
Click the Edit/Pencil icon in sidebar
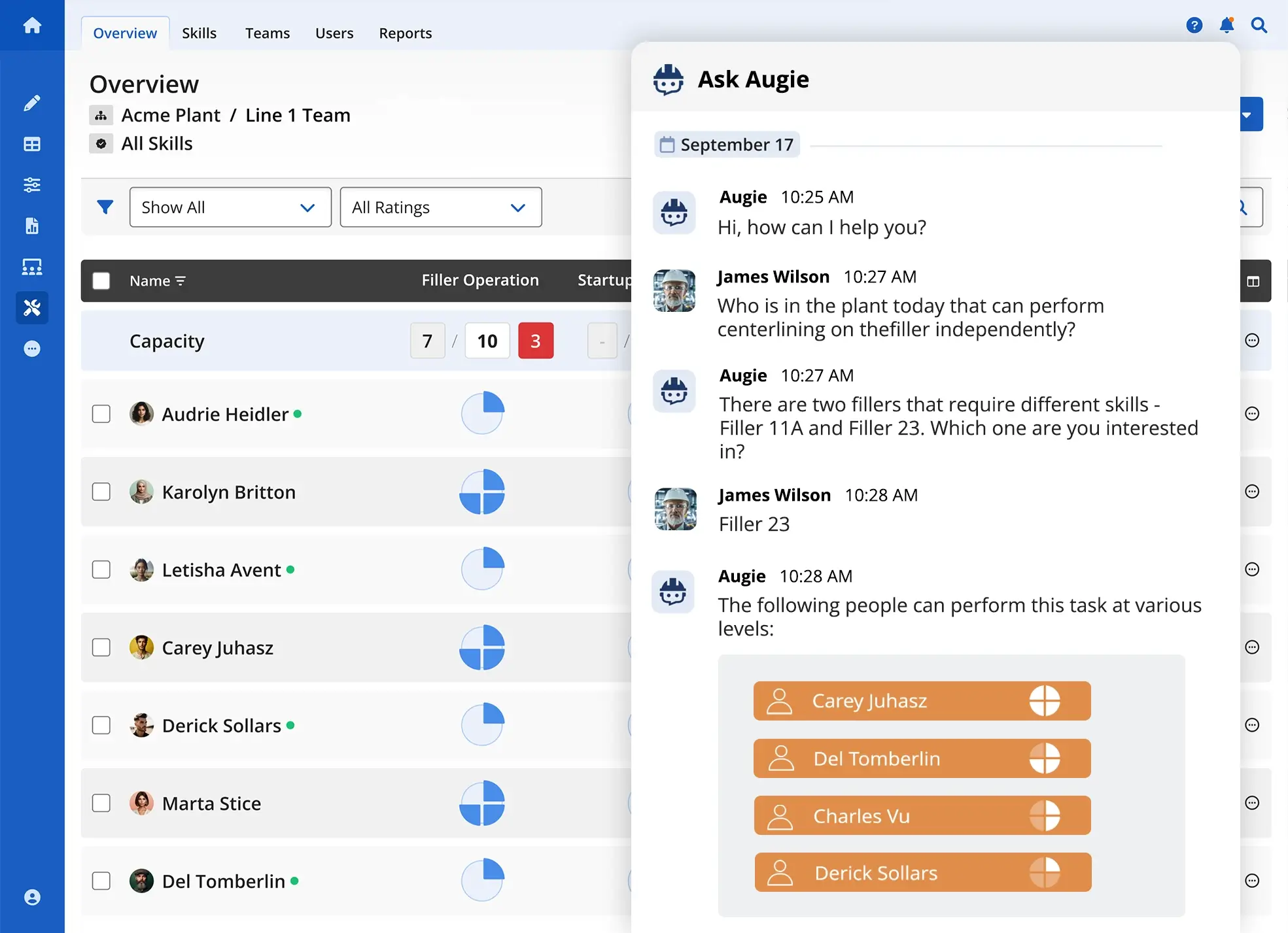pos(32,103)
